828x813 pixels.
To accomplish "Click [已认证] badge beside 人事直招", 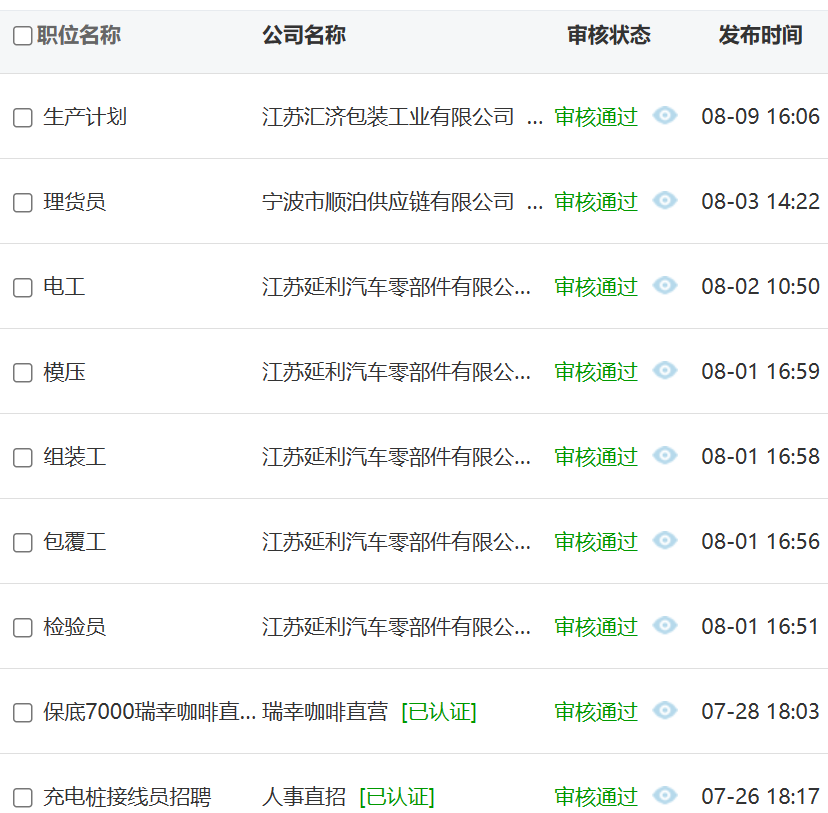I will point(397,797).
